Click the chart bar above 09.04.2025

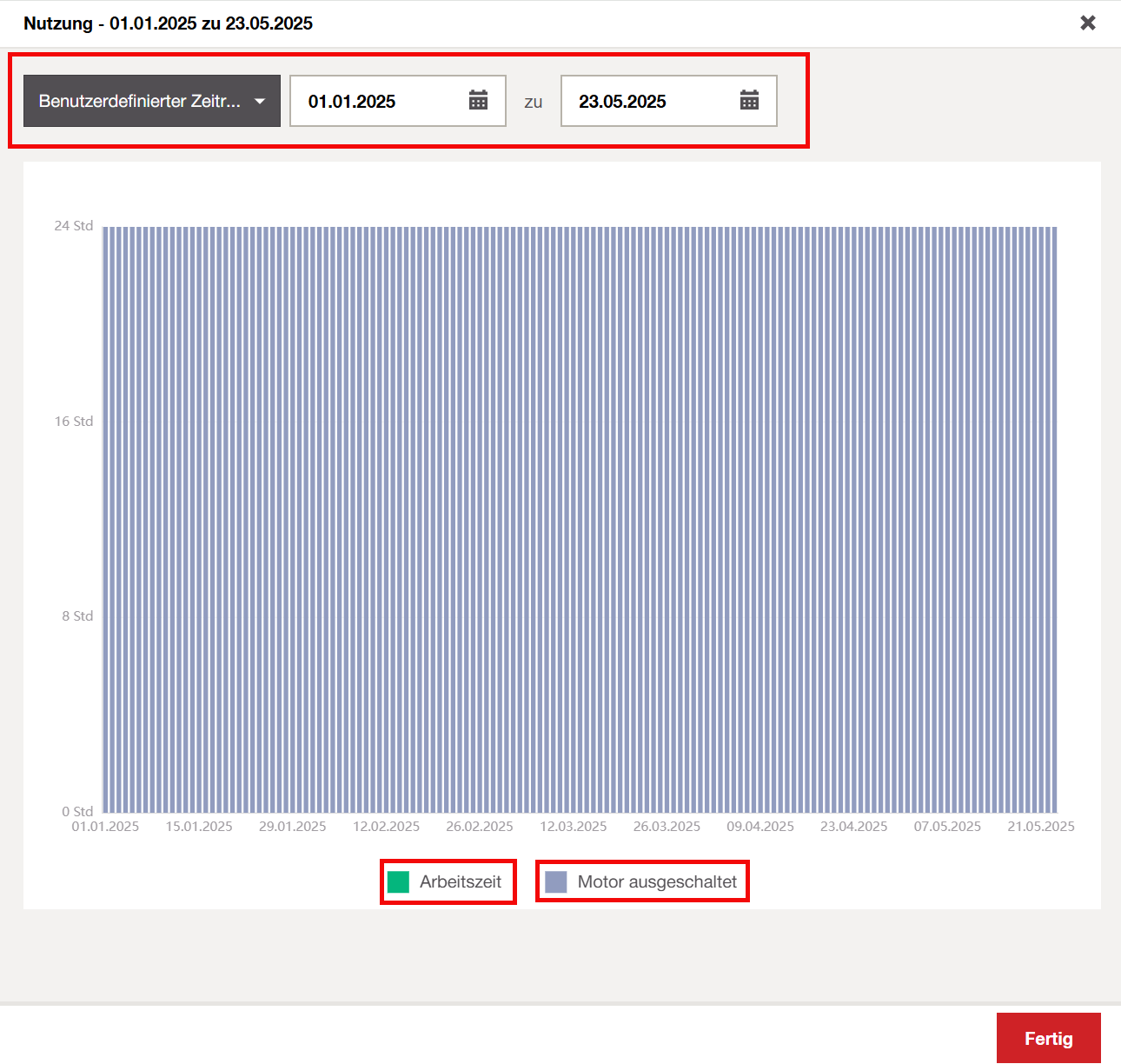pyautogui.click(x=761, y=522)
